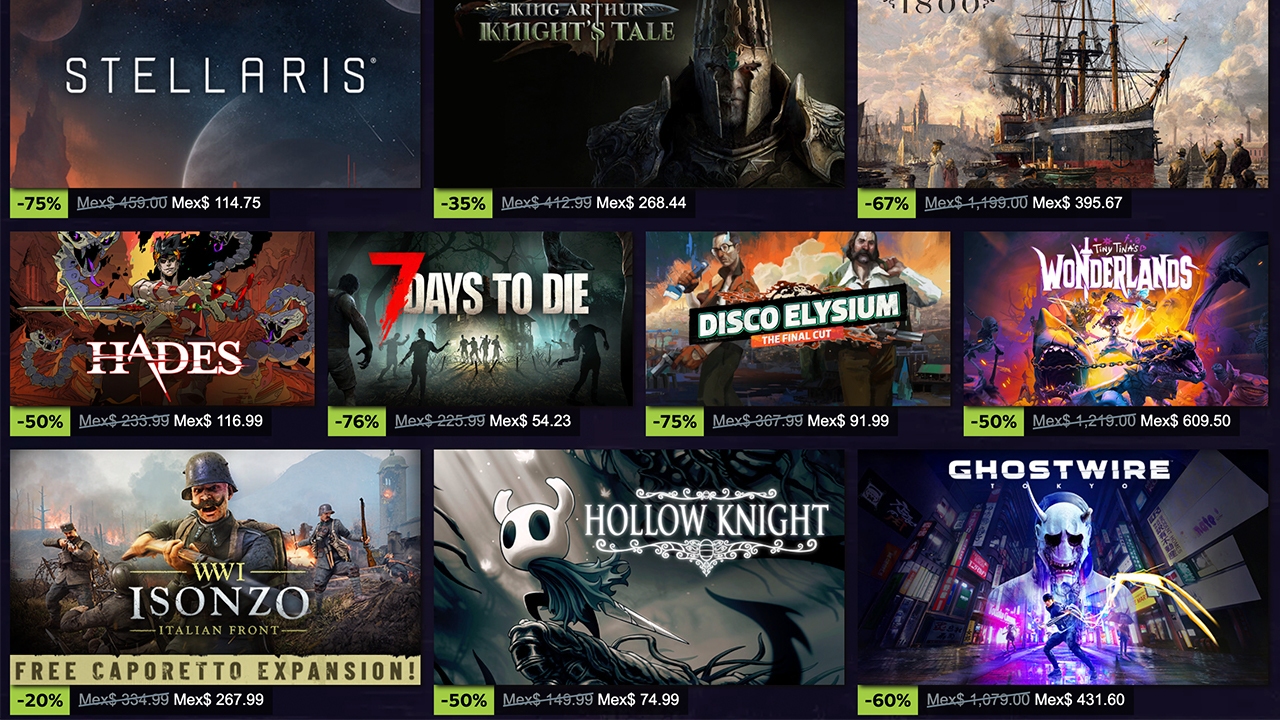Click the -75% discount badge under Stellaris
The image size is (1280, 720).
(x=39, y=203)
